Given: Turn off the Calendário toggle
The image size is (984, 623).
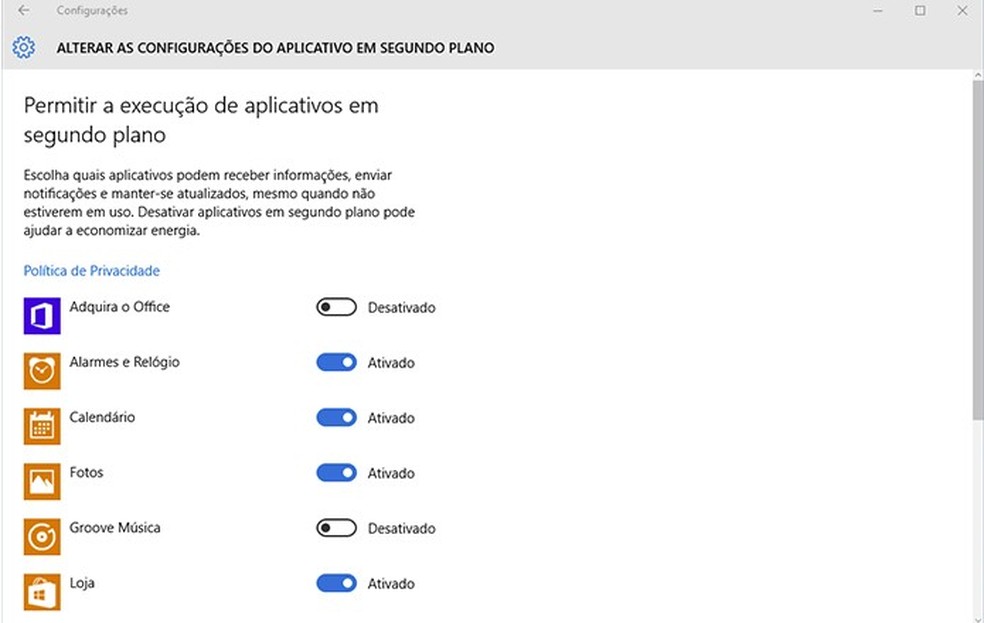Looking at the screenshot, I should (336, 417).
